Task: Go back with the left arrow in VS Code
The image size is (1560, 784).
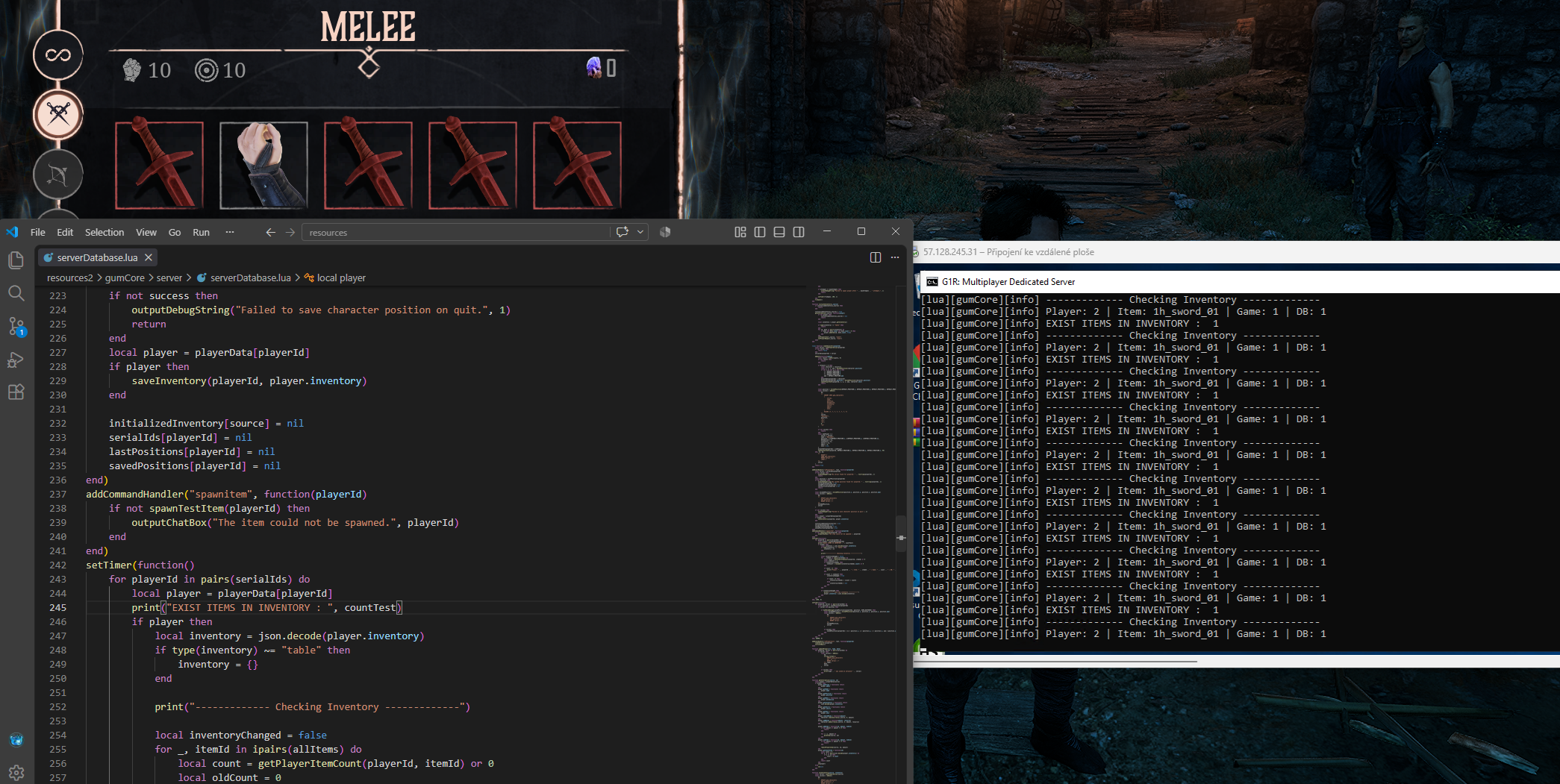Action: coord(270,232)
